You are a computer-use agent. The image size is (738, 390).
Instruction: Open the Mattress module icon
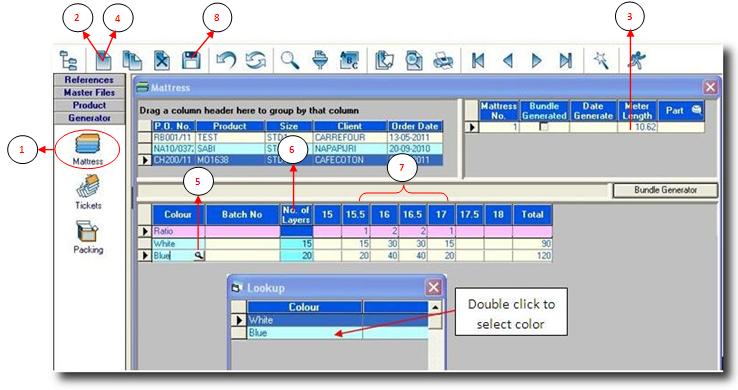point(88,145)
